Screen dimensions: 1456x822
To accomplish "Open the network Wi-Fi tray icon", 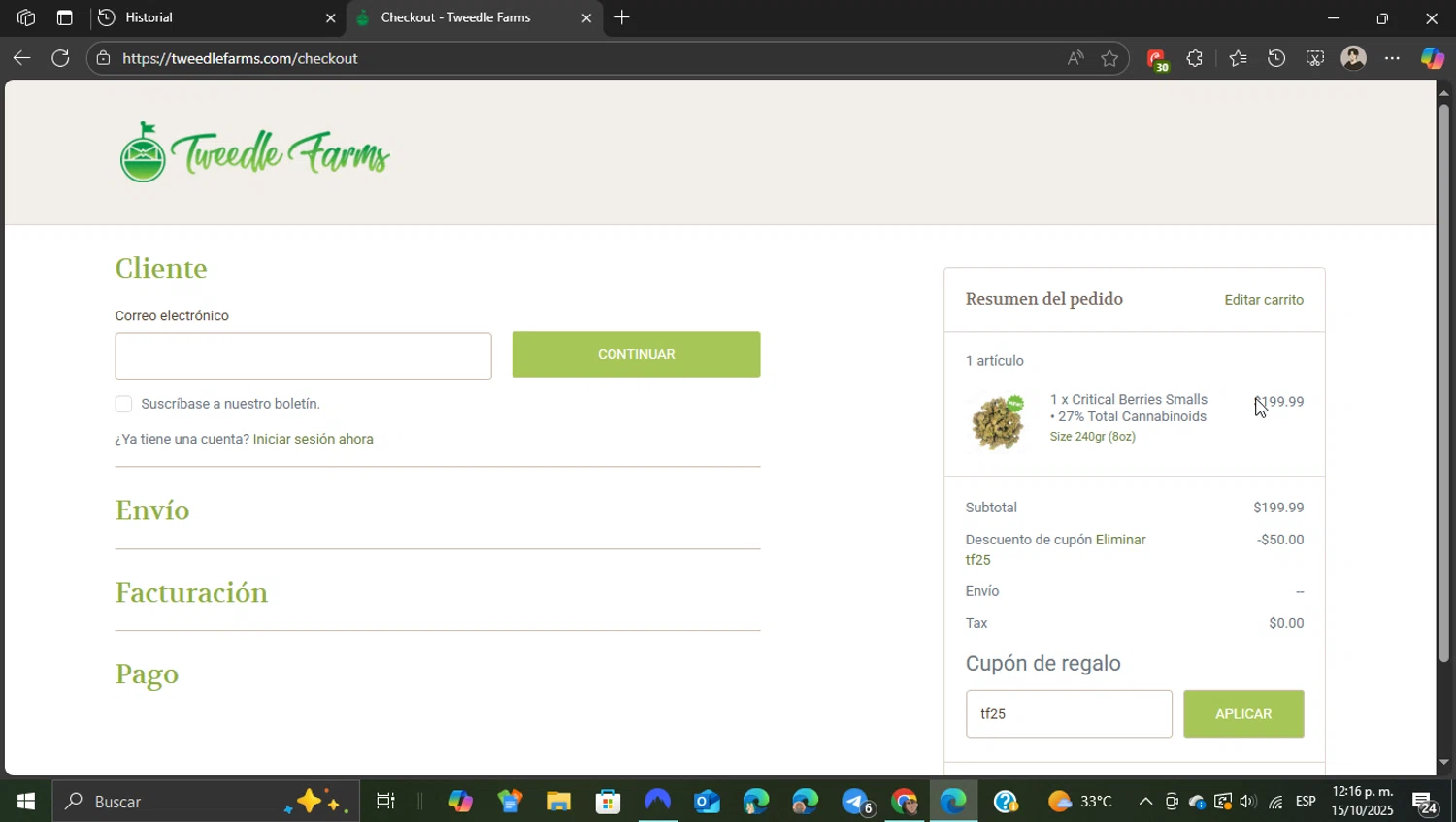I will pyautogui.click(x=1276, y=802).
